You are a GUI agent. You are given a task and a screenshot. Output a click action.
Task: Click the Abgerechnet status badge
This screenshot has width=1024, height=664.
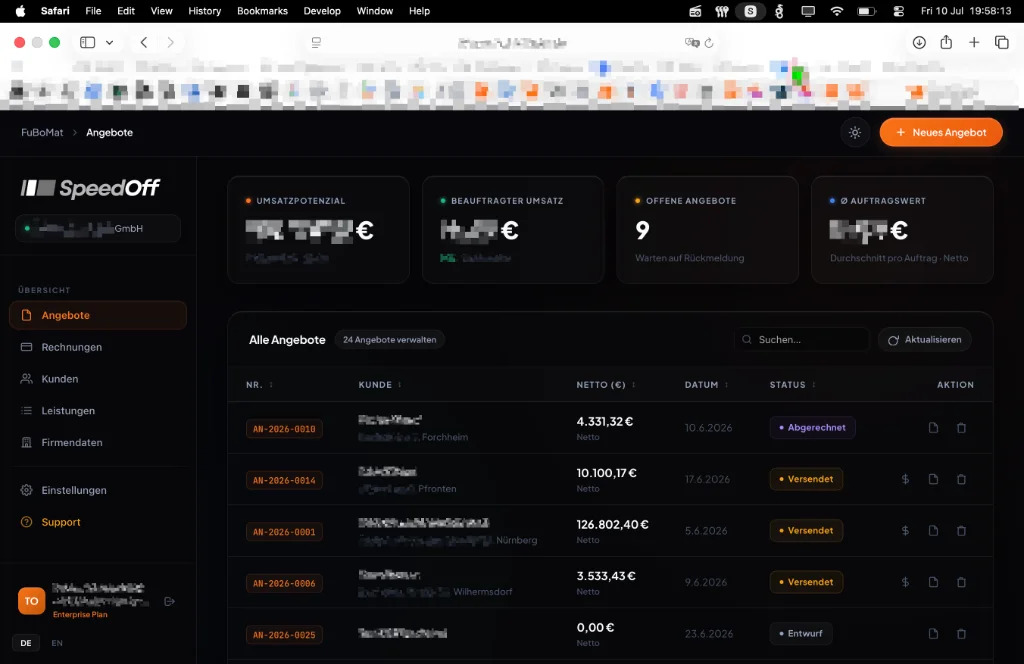click(x=812, y=428)
